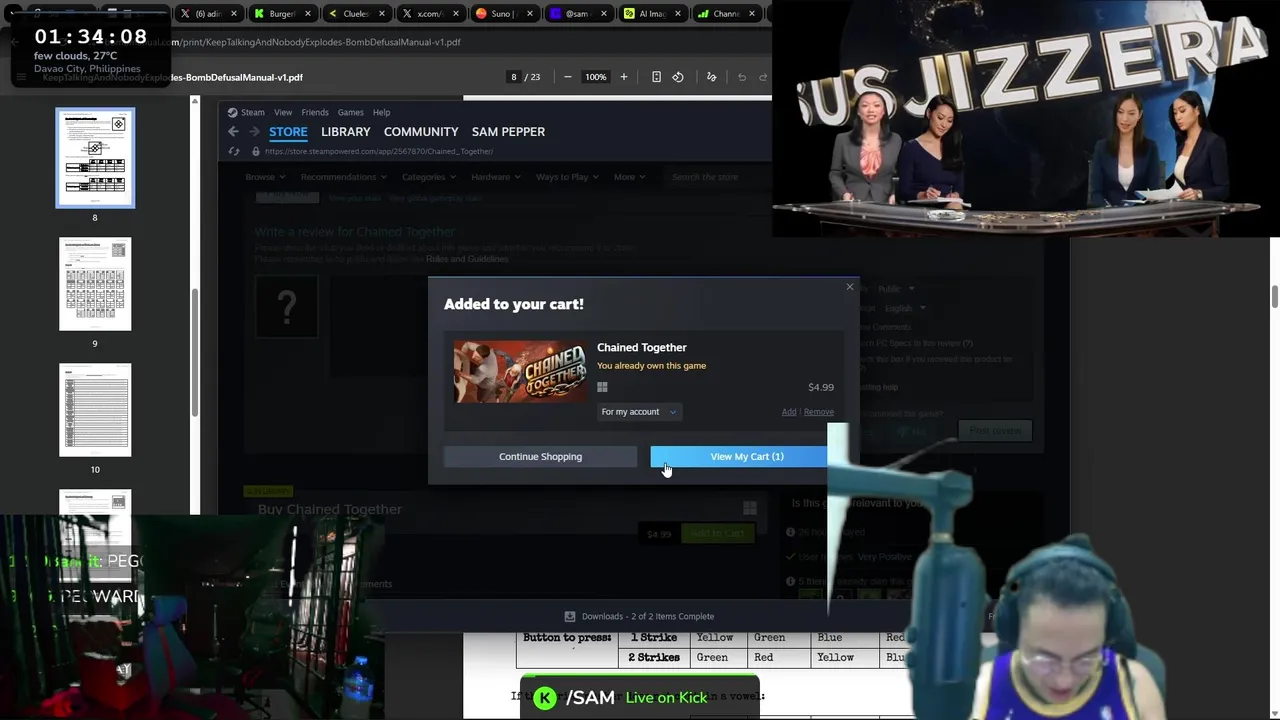Click the PDF redo icon

[763, 77]
